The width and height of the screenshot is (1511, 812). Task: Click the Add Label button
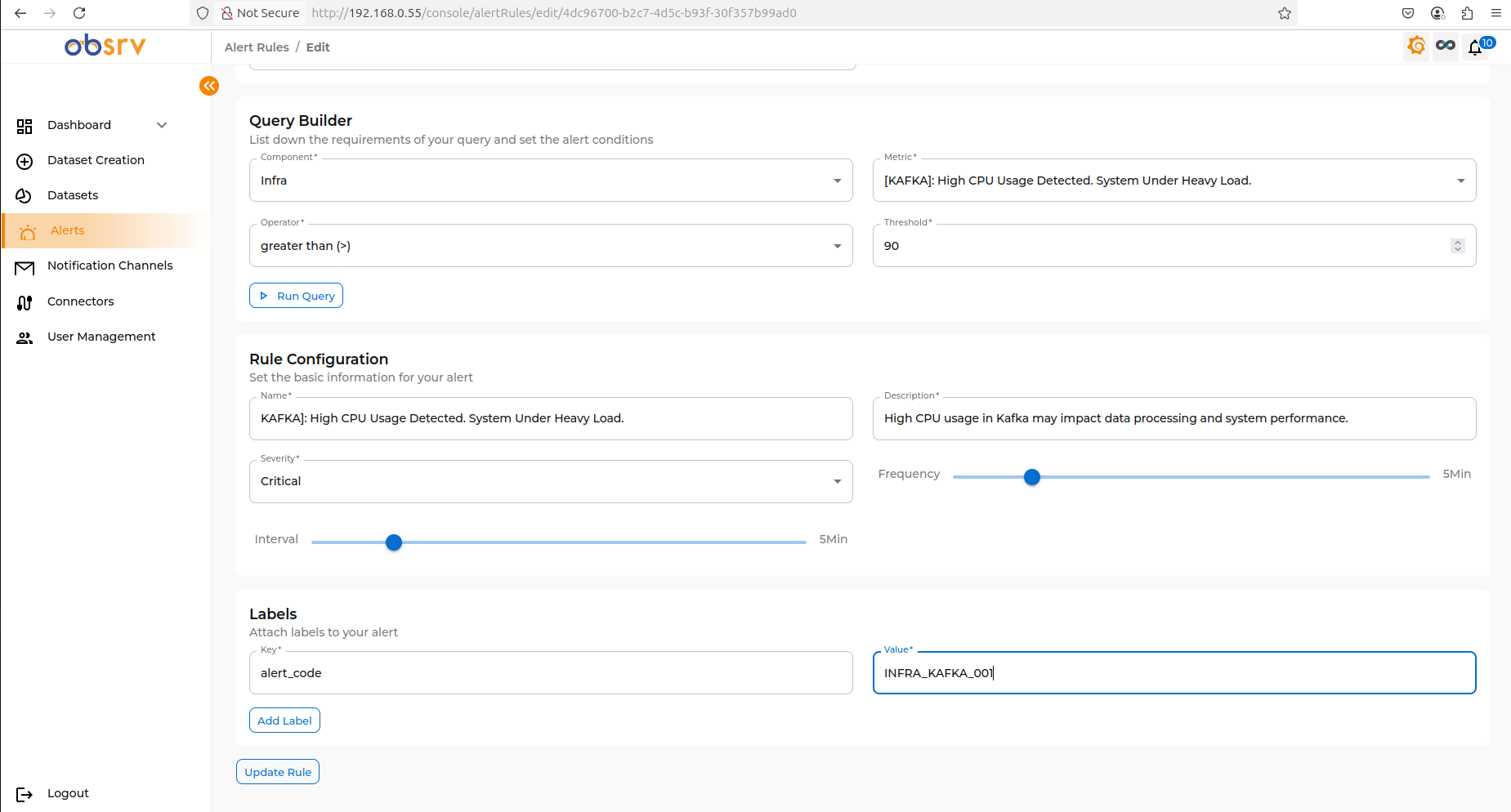pyautogui.click(x=284, y=721)
